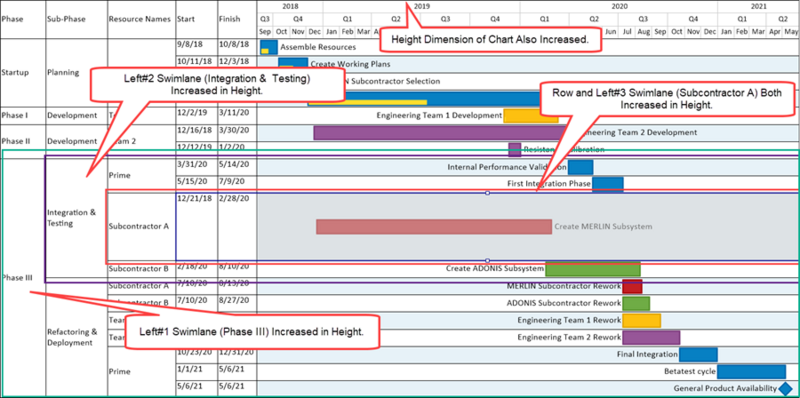
Task: Click the Assemble Resources blue task bar
Action: click(268, 47)
